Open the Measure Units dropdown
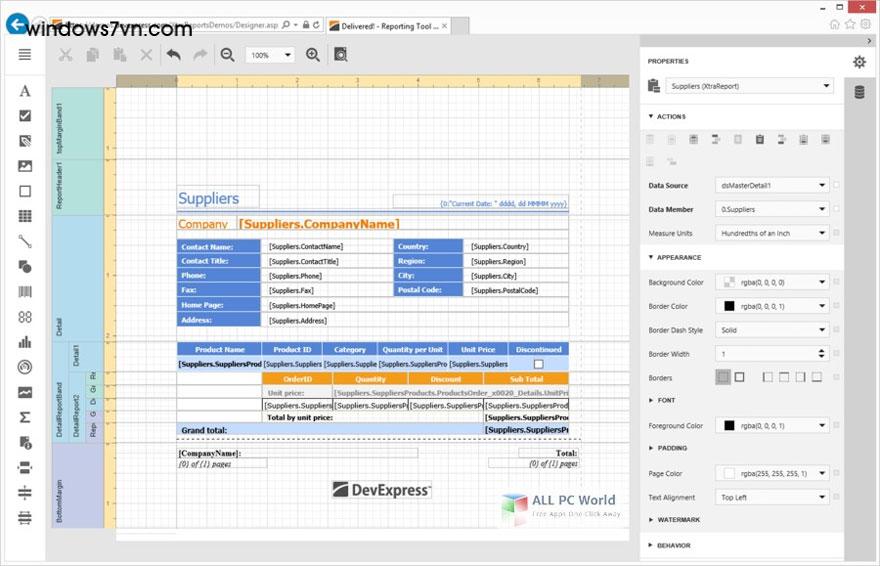 tap(773, 233)
